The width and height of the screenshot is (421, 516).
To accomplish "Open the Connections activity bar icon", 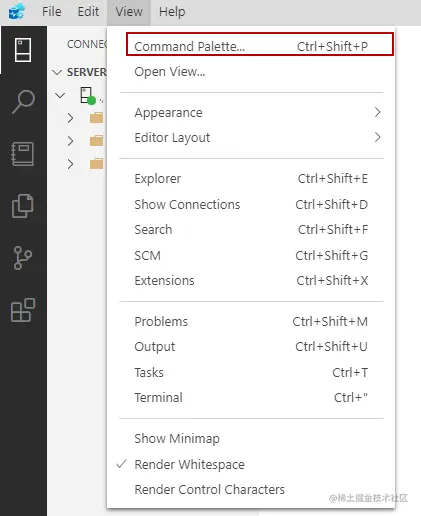I will [23, 50].
